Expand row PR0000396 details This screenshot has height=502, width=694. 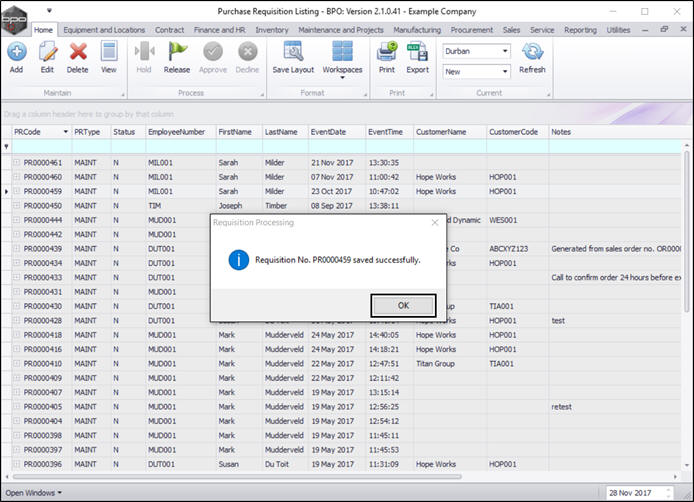coord(16,464)
